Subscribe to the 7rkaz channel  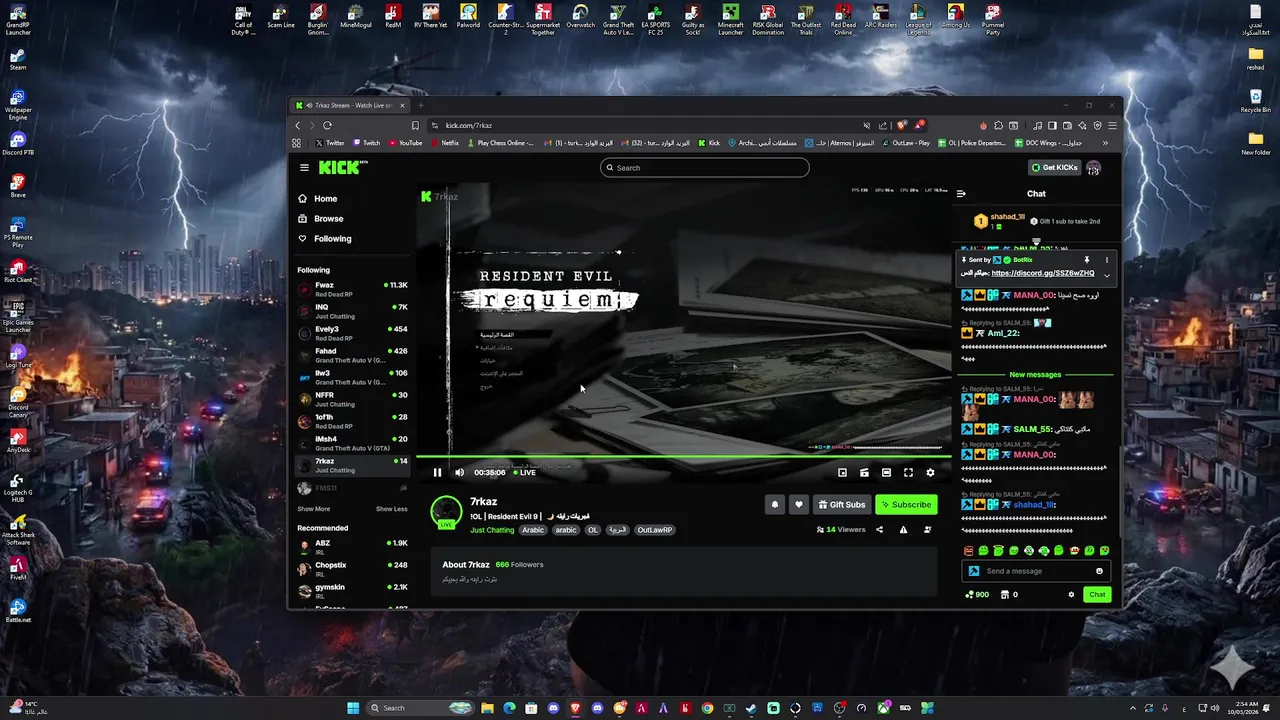[x=906, y=505]
